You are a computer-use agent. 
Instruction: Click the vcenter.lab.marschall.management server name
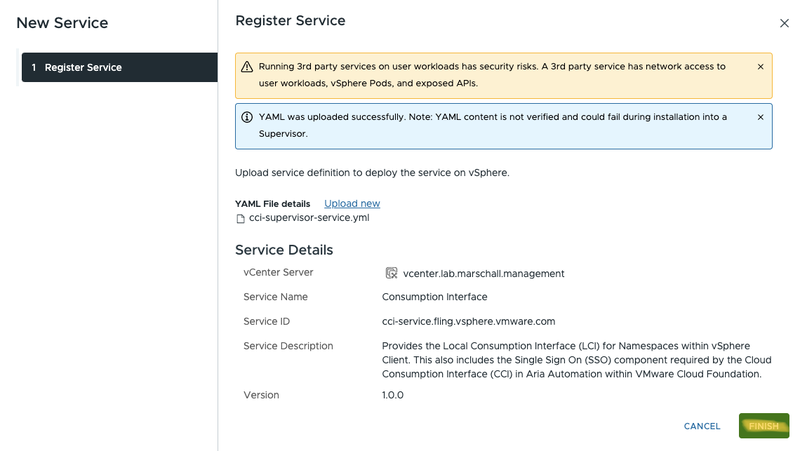483,273
